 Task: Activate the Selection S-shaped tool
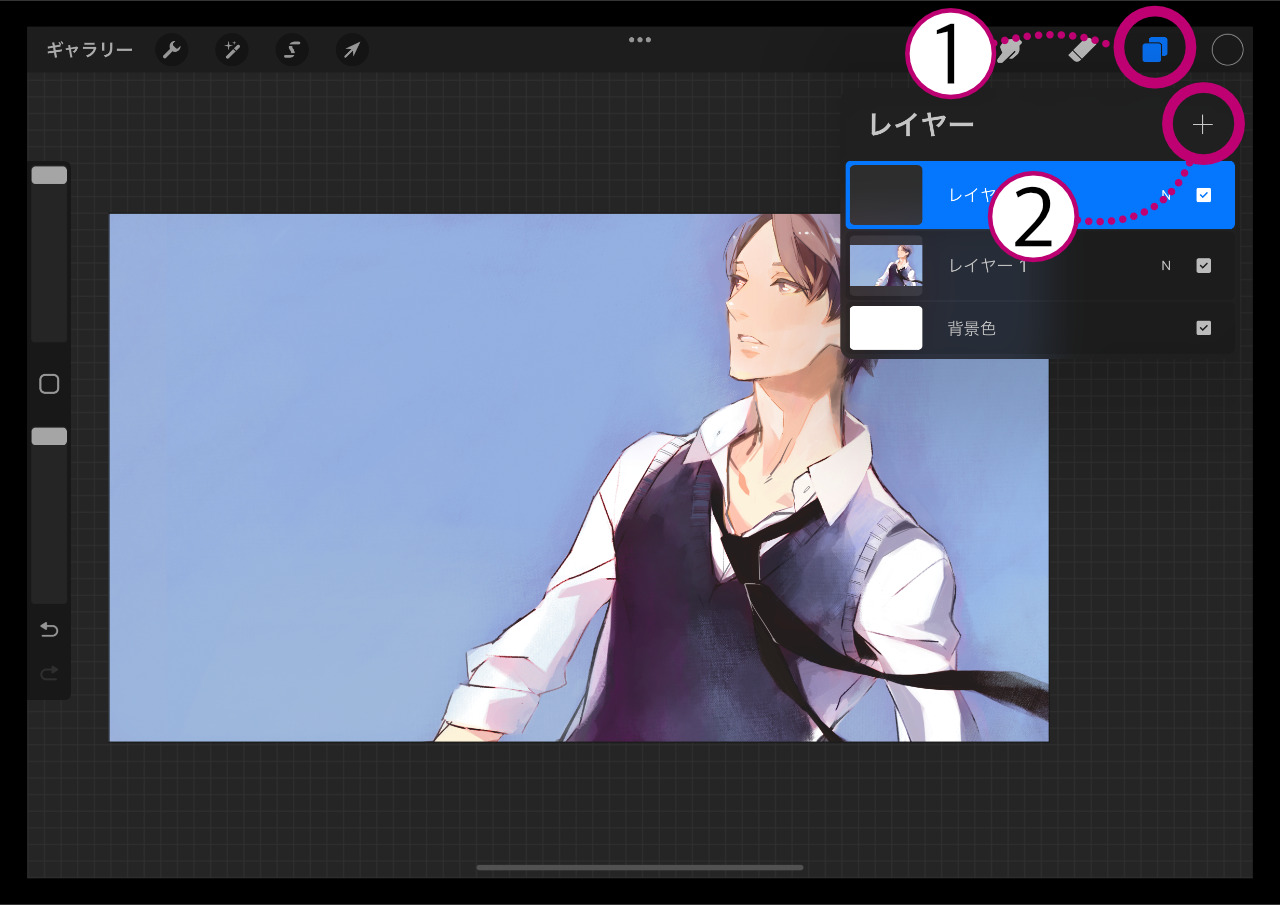292,50
